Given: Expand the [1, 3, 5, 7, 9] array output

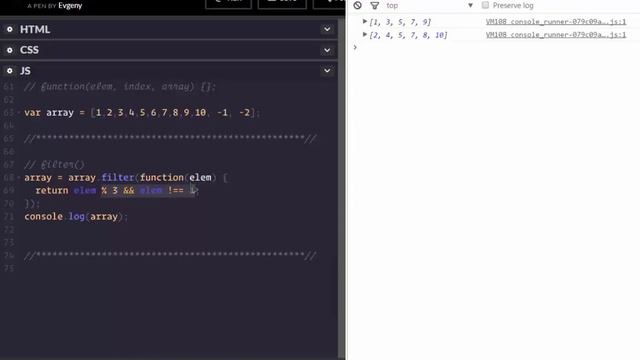Looking at the screenshot, I should tap(364, 21).
